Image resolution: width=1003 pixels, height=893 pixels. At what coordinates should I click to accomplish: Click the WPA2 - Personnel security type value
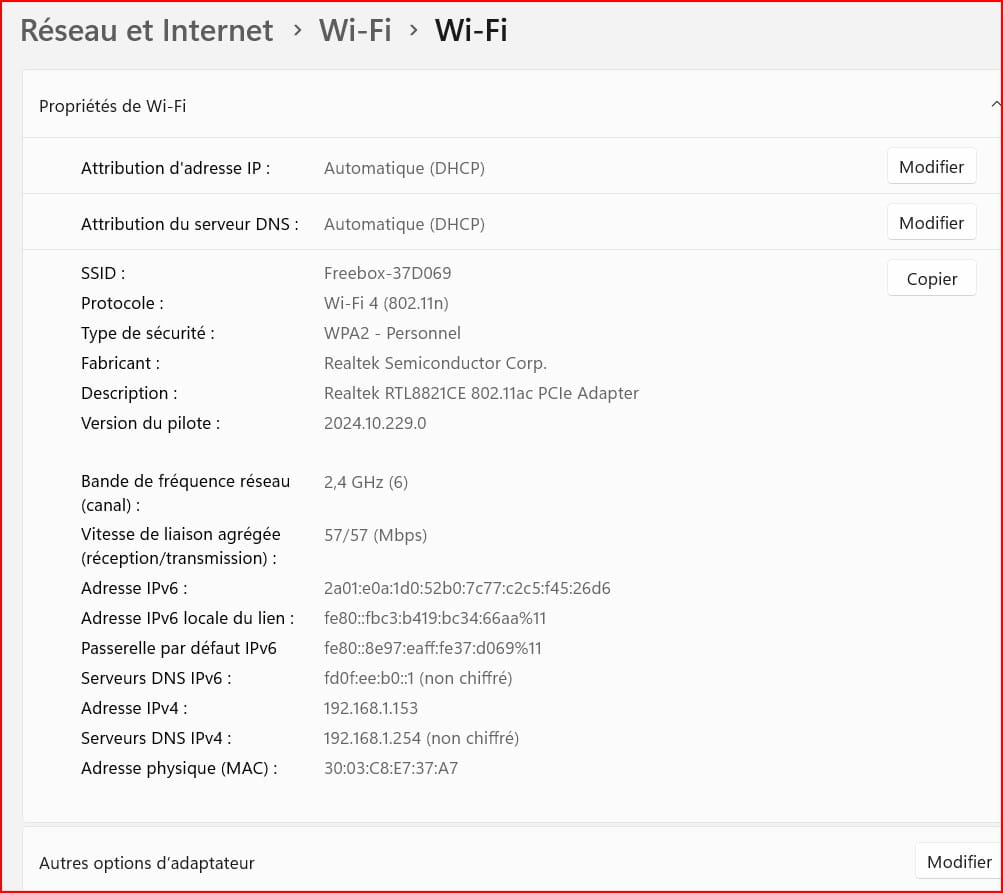pos(392,333)
